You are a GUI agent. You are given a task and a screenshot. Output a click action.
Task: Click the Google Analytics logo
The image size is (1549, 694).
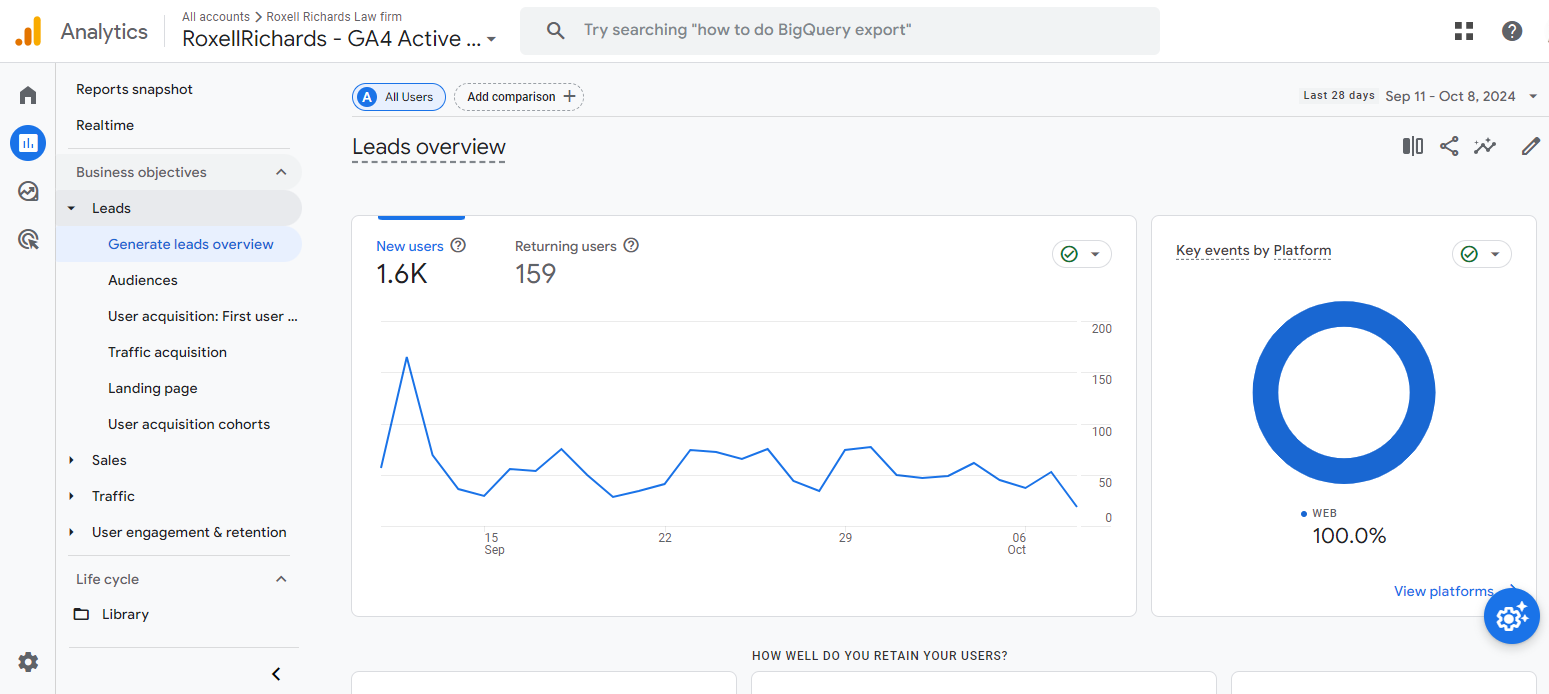pos(29,30)
